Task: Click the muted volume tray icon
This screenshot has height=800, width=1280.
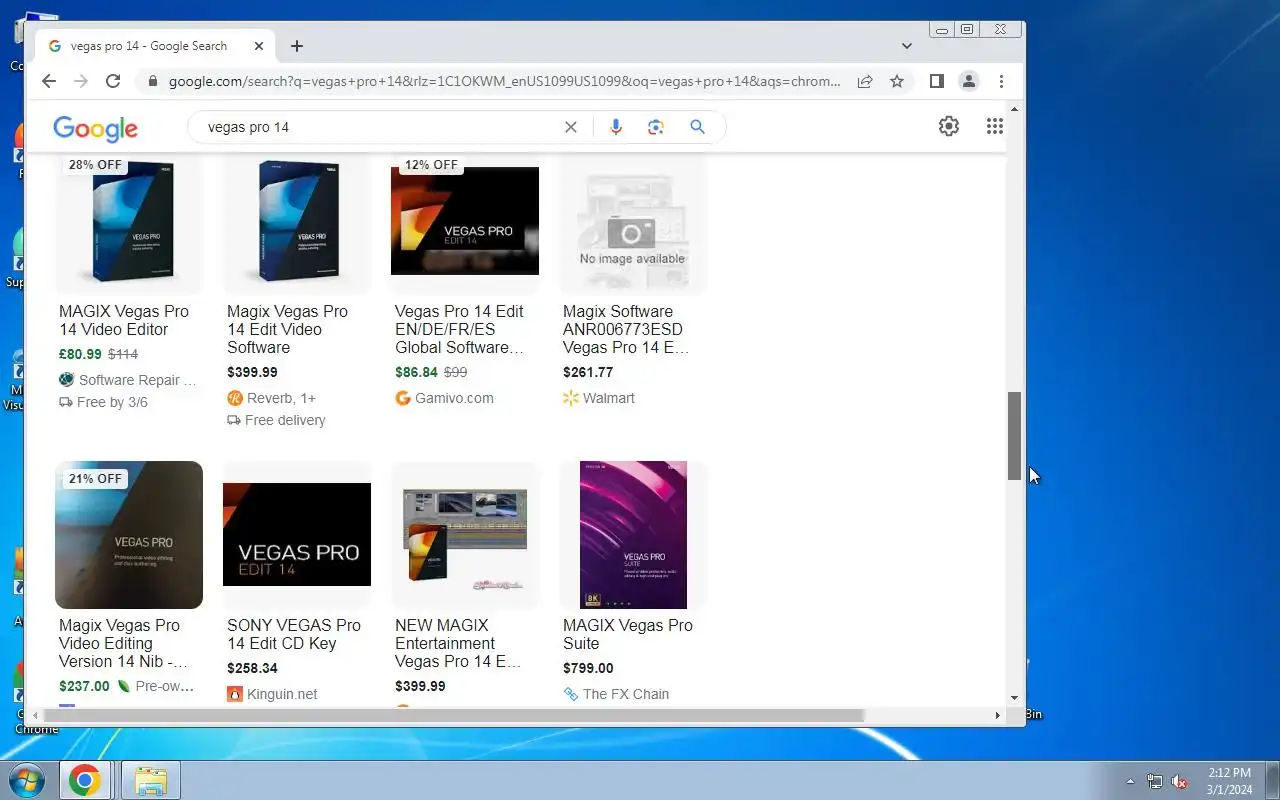Action: tap(1179, 781)
